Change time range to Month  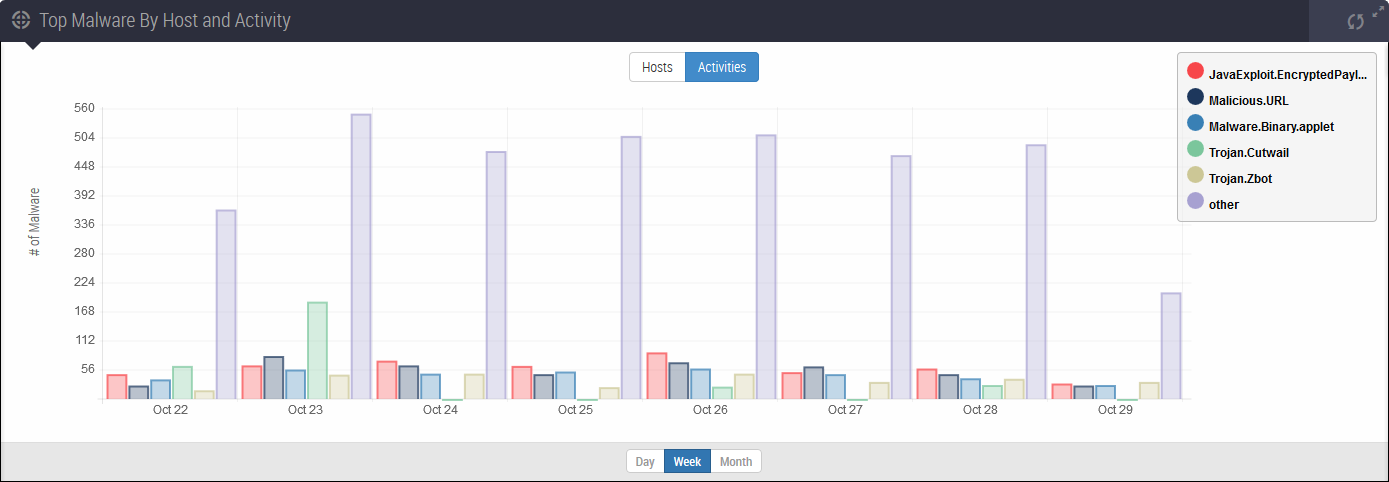click(x=736, y=461)
